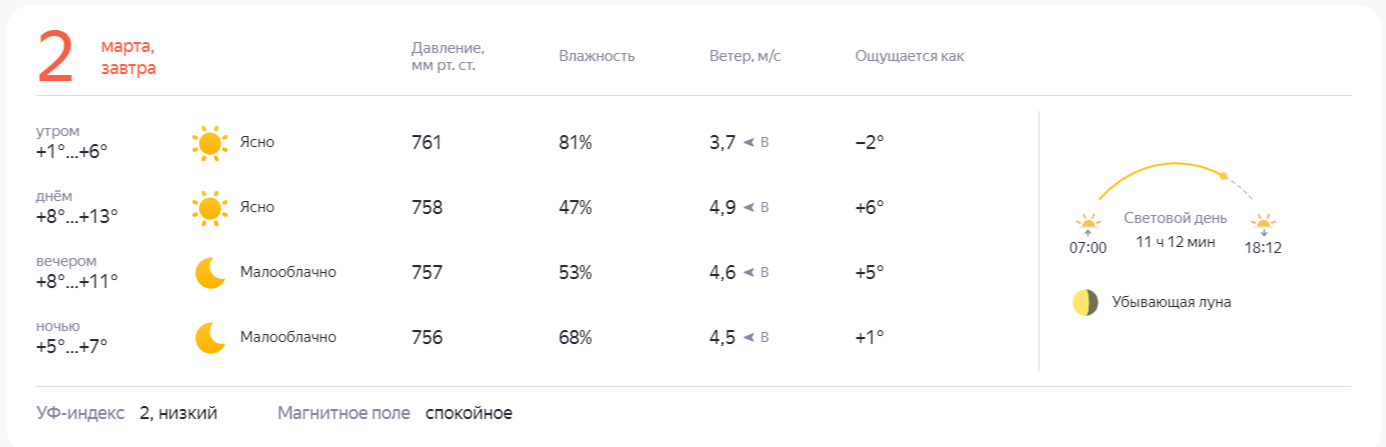Click the "Ощущается как" column header

coord(909,56)
